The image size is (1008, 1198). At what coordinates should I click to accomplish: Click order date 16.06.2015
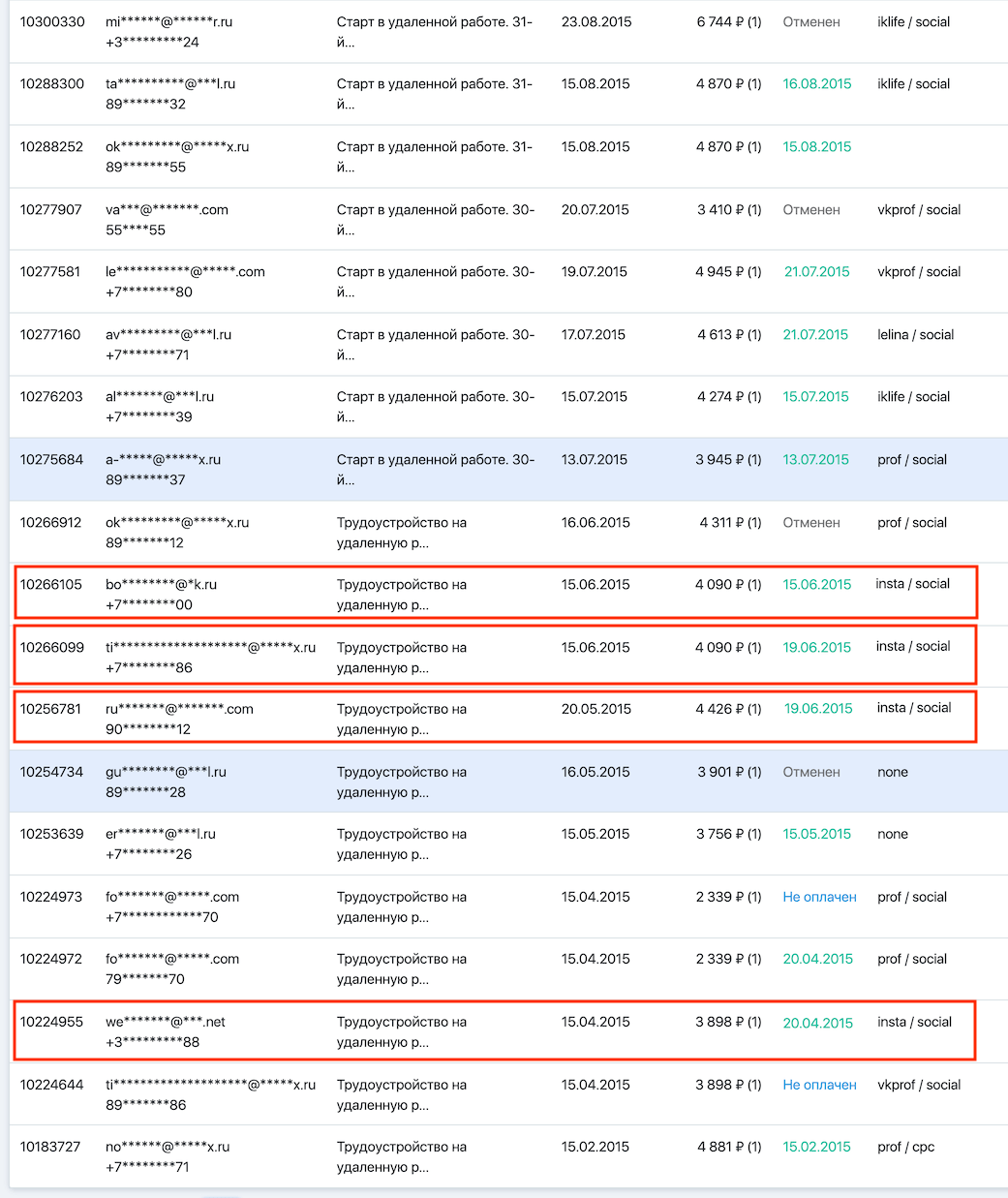tap(596, 522)
